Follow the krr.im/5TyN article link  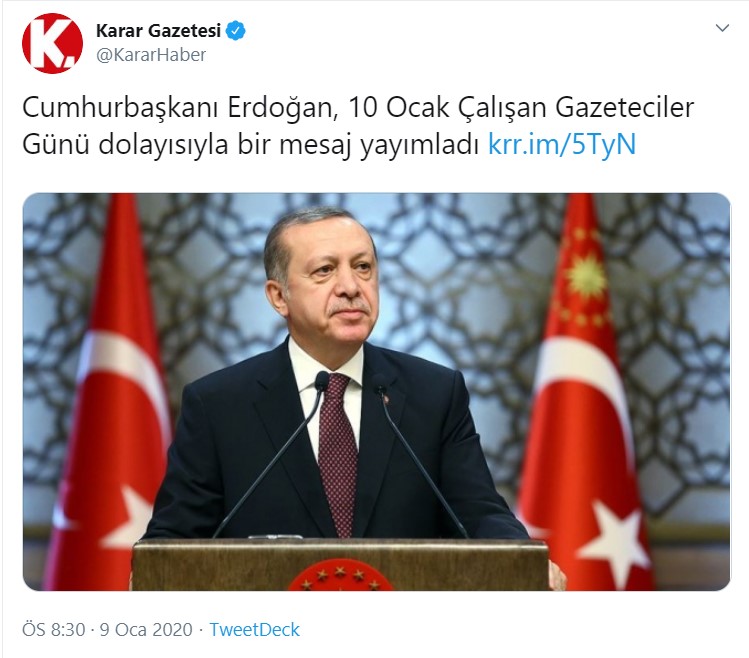point(562,144)
